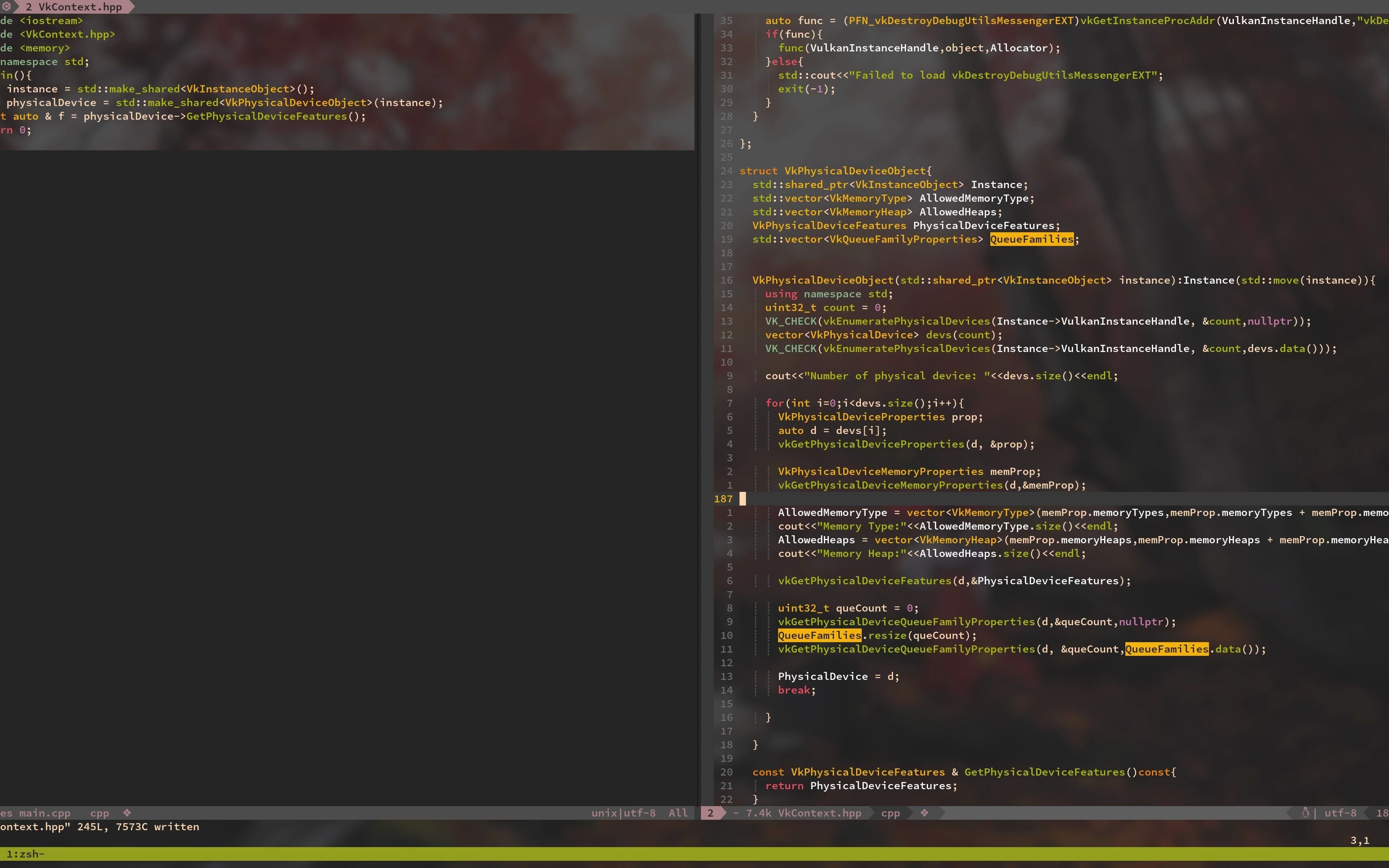Click the Linux penguin icon in statusline
The image size is (1389, 868).
point(1305,813)
